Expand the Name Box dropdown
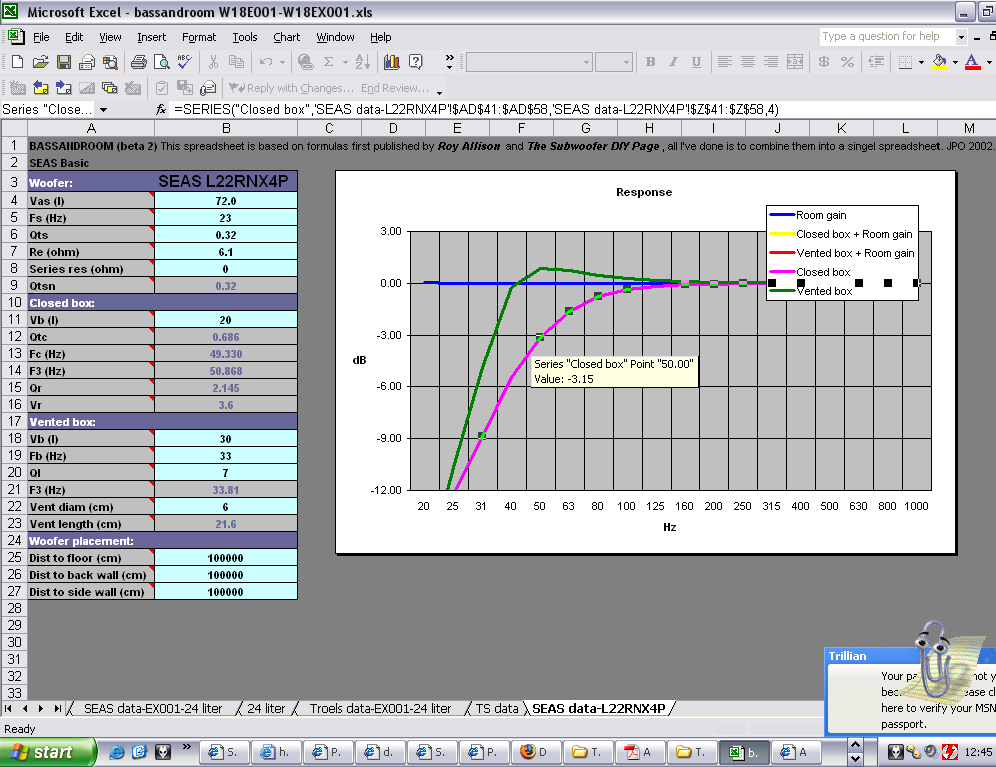996x767 pixels. [x=103, y=110]
